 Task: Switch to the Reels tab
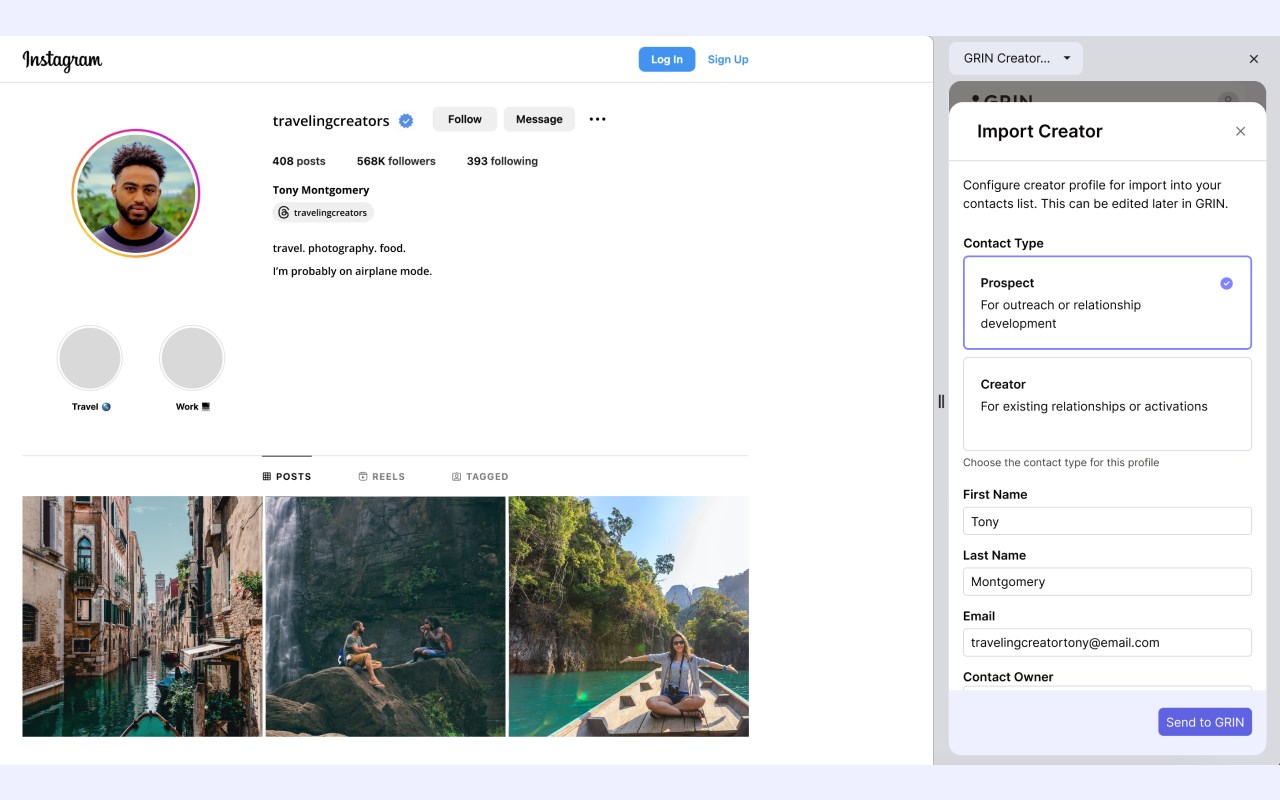coord(382,477)
